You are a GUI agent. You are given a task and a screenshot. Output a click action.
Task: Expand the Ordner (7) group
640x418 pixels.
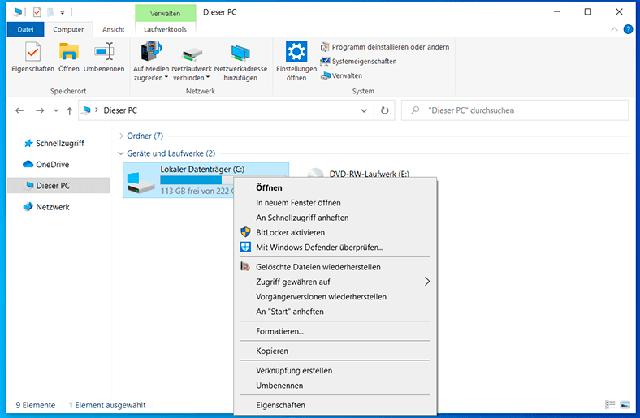121,136
